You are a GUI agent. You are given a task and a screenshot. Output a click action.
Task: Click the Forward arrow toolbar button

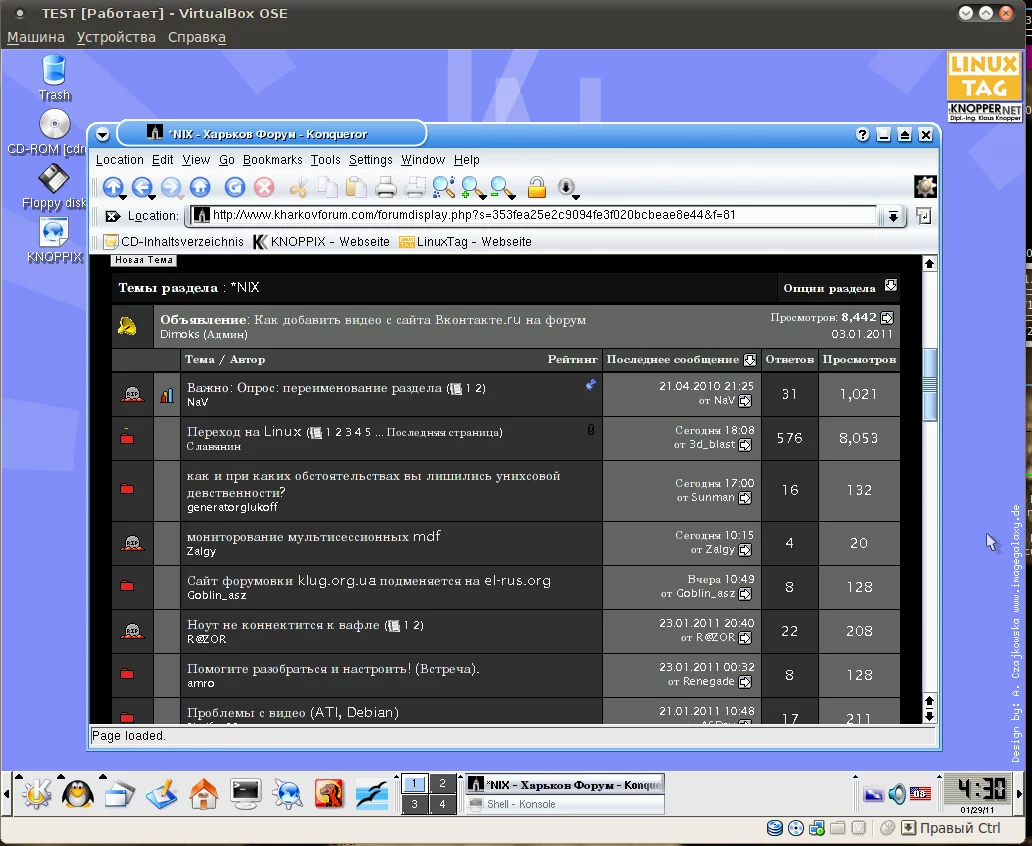[170, 187]
